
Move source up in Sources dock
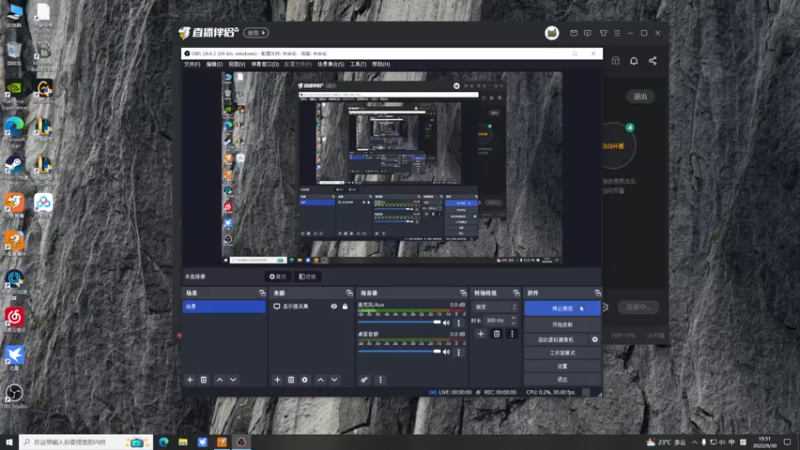coord(320,380)
